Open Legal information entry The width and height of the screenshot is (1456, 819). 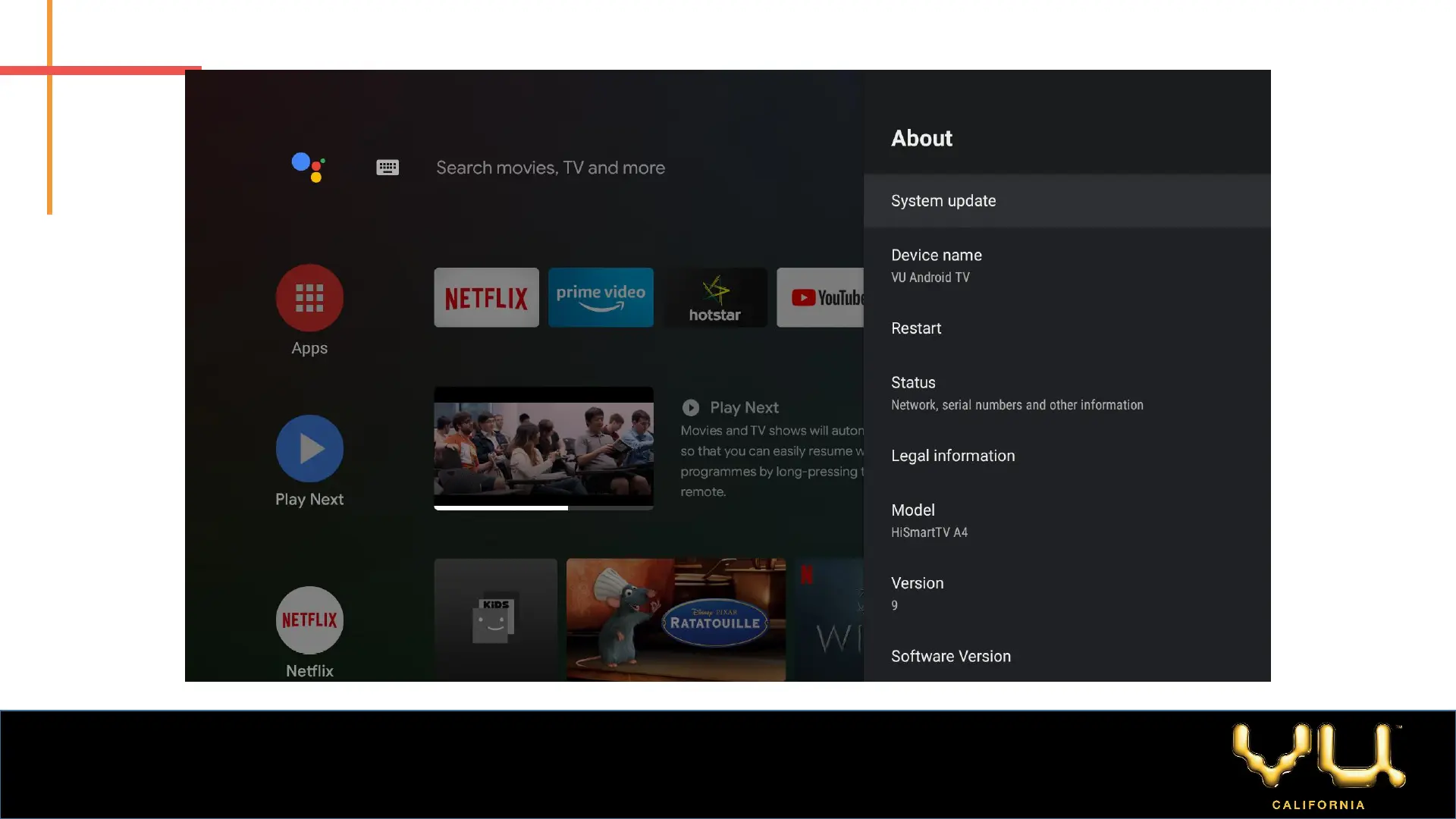coord(1066,456)
